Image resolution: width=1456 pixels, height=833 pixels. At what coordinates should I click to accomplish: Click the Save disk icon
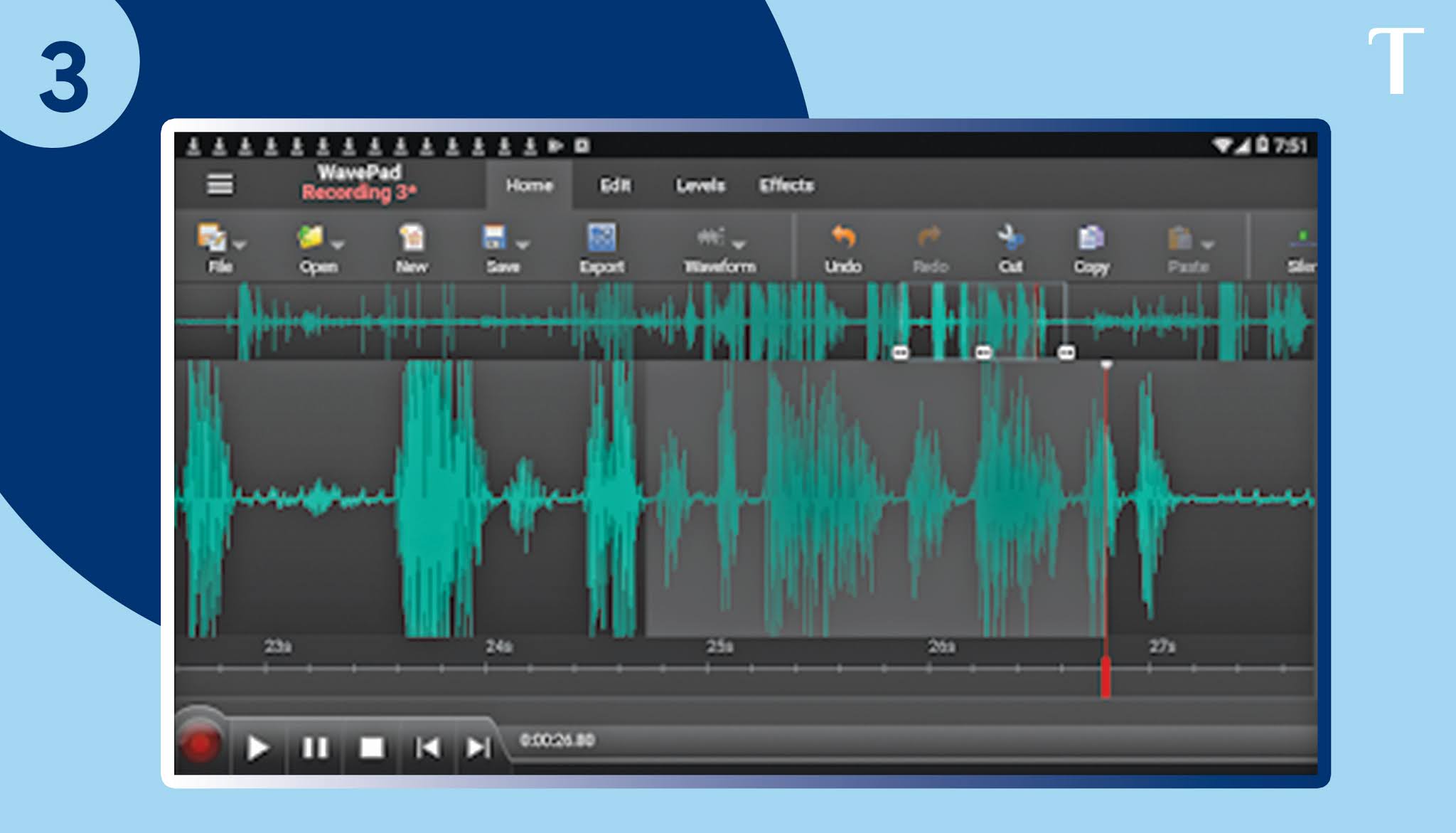coord(494,238)
